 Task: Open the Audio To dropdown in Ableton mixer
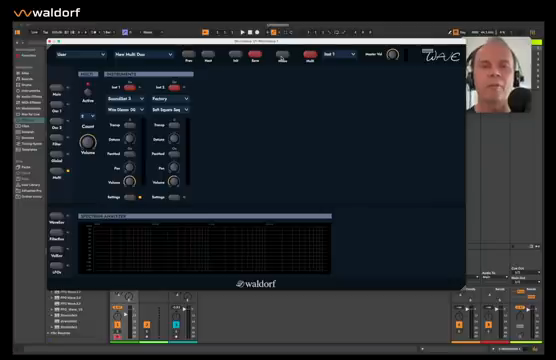click(x=495, y=277)
